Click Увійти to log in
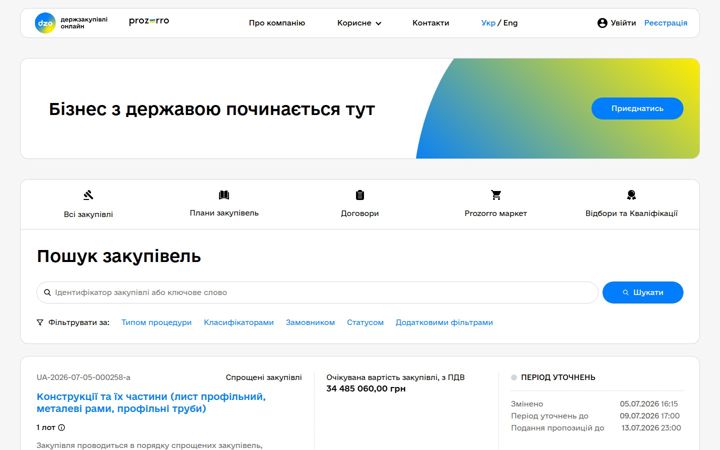 623,23
